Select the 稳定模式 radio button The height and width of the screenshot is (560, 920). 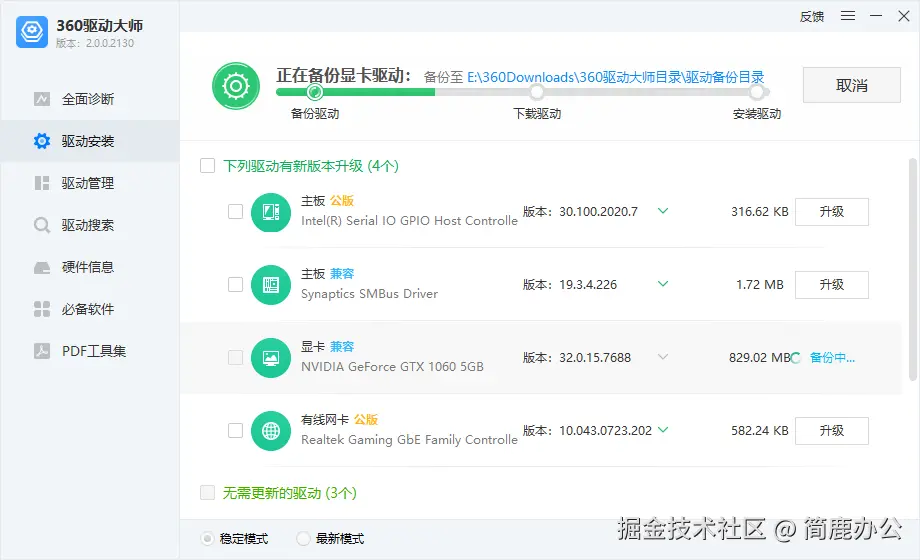(207, 538)
